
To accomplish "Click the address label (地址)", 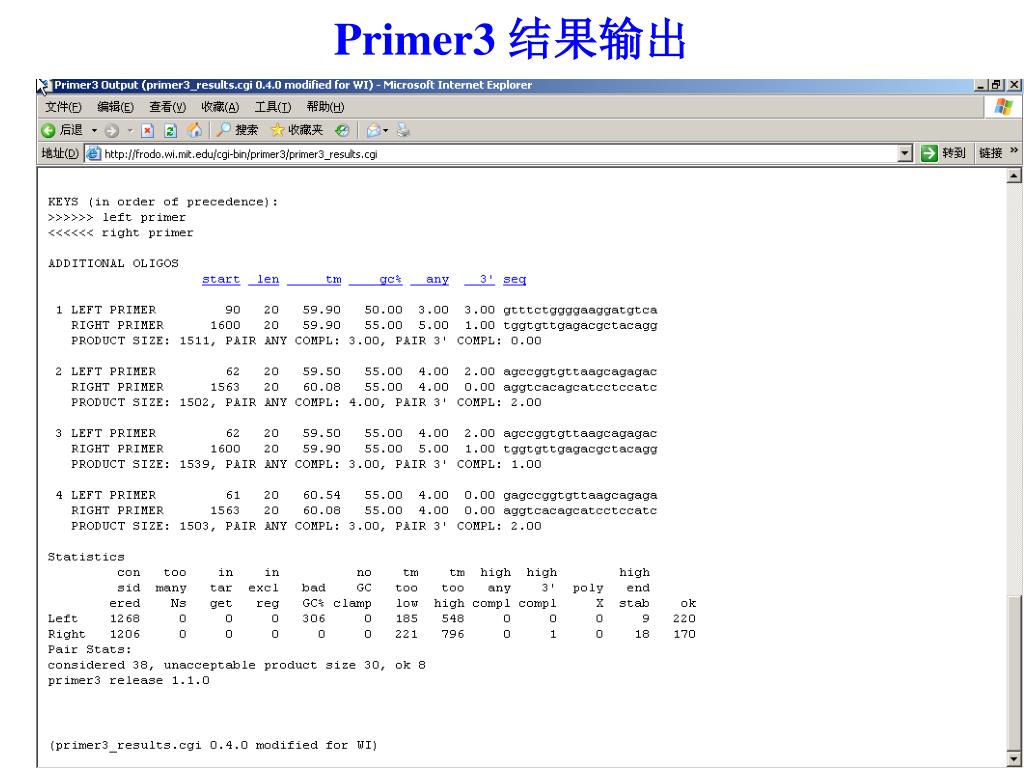I will click(59, 153).
